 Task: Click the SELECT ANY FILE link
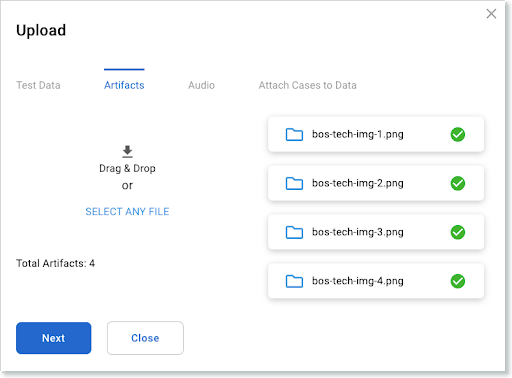coord(127,212)
